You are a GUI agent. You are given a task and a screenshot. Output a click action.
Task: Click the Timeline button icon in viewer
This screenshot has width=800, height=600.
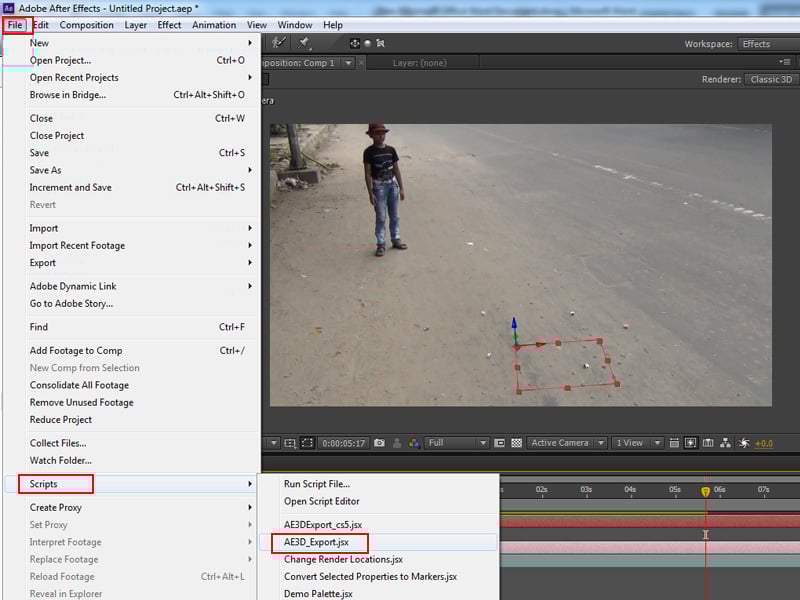pyautogui.click(x=708, y=443)
